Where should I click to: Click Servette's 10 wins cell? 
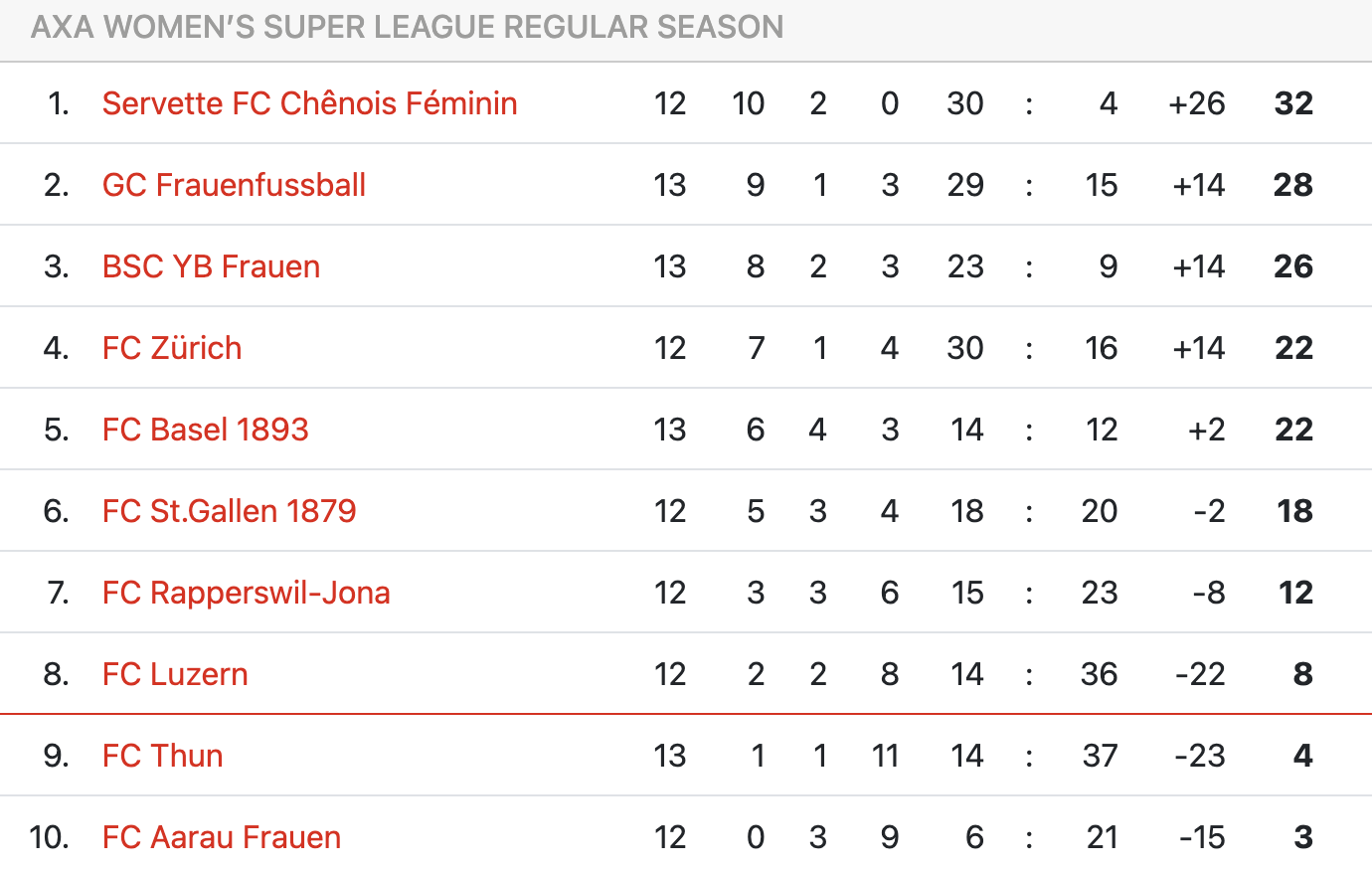click(x=748, y=103)
